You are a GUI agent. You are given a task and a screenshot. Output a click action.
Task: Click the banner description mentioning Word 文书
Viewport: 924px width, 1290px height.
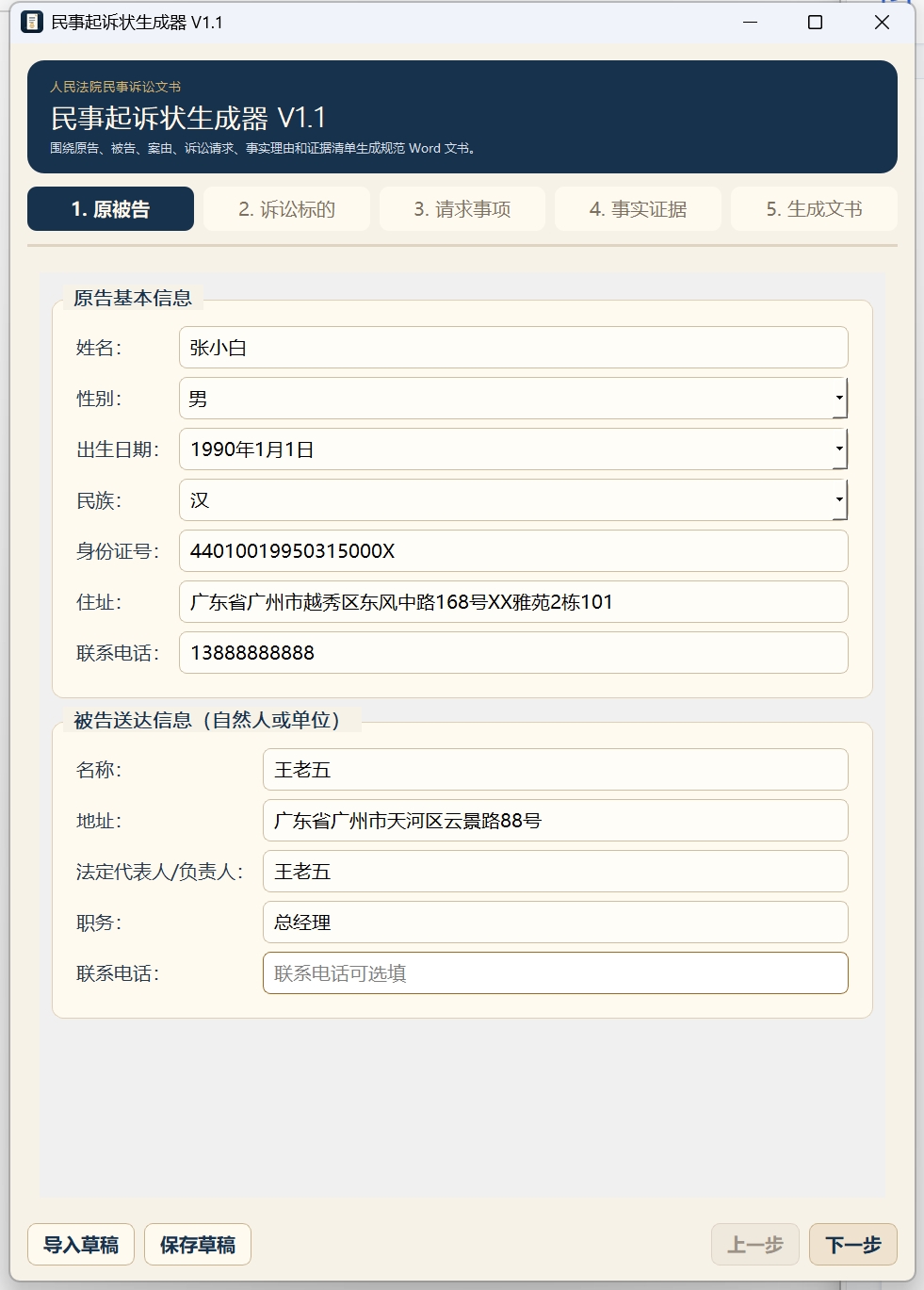(x=264, y=148)
